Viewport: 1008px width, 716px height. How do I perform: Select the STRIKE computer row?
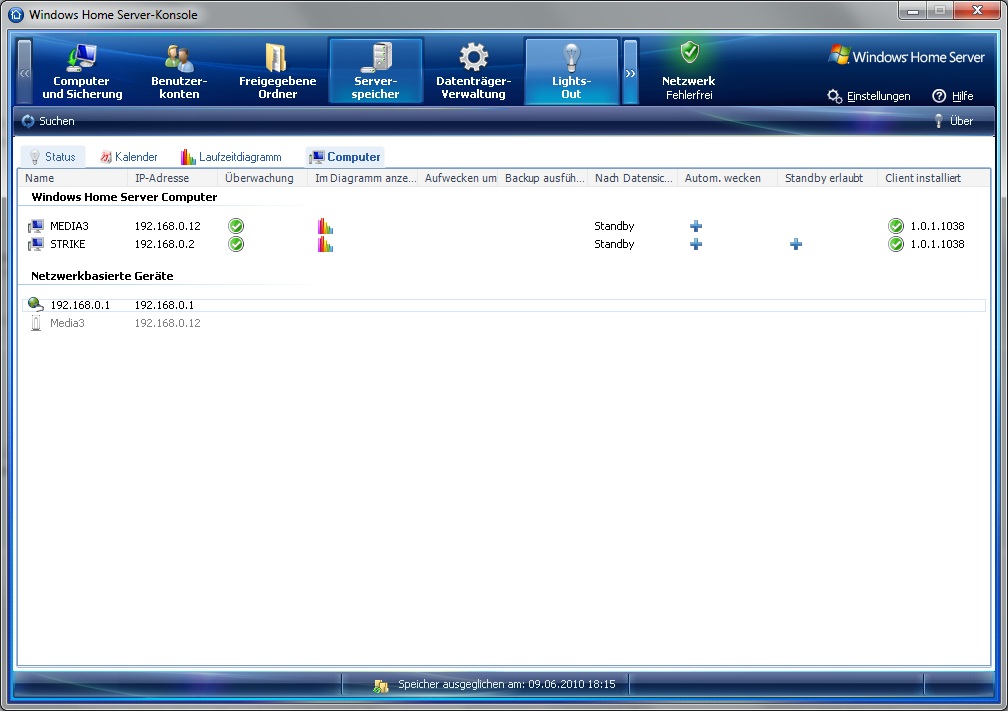[505, 244]
